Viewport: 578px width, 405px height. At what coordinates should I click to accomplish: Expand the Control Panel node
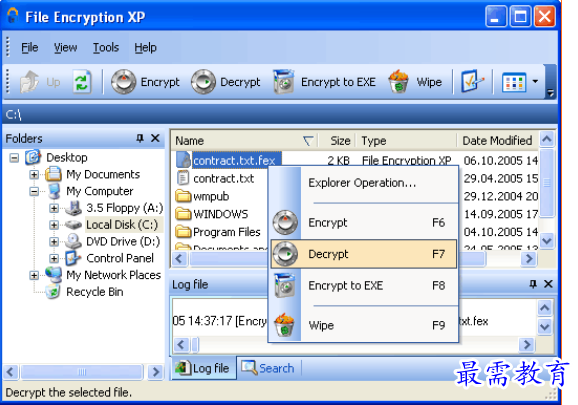(x=54, y=259)
